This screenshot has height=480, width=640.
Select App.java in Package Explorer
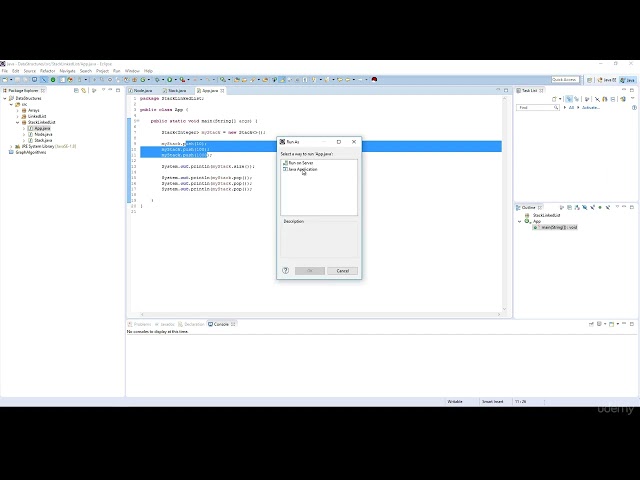point(39,128)
